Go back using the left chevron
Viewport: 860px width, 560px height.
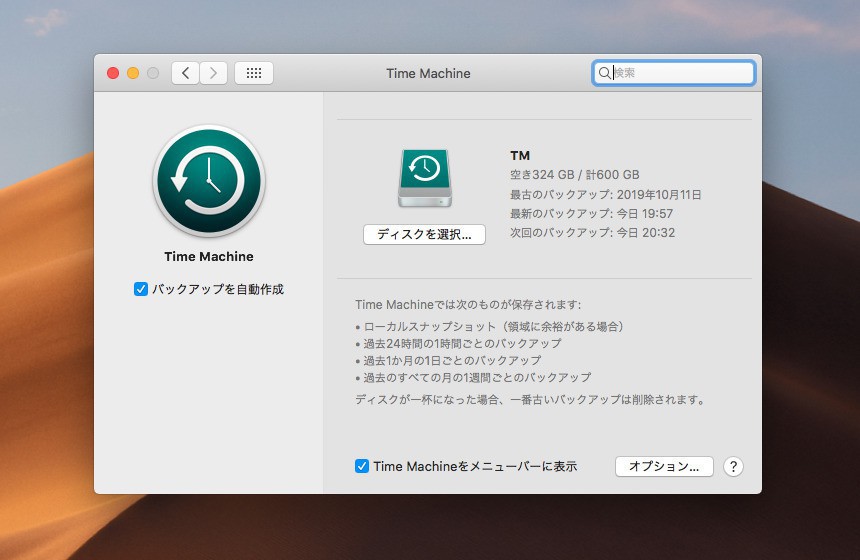click(185, 73)
